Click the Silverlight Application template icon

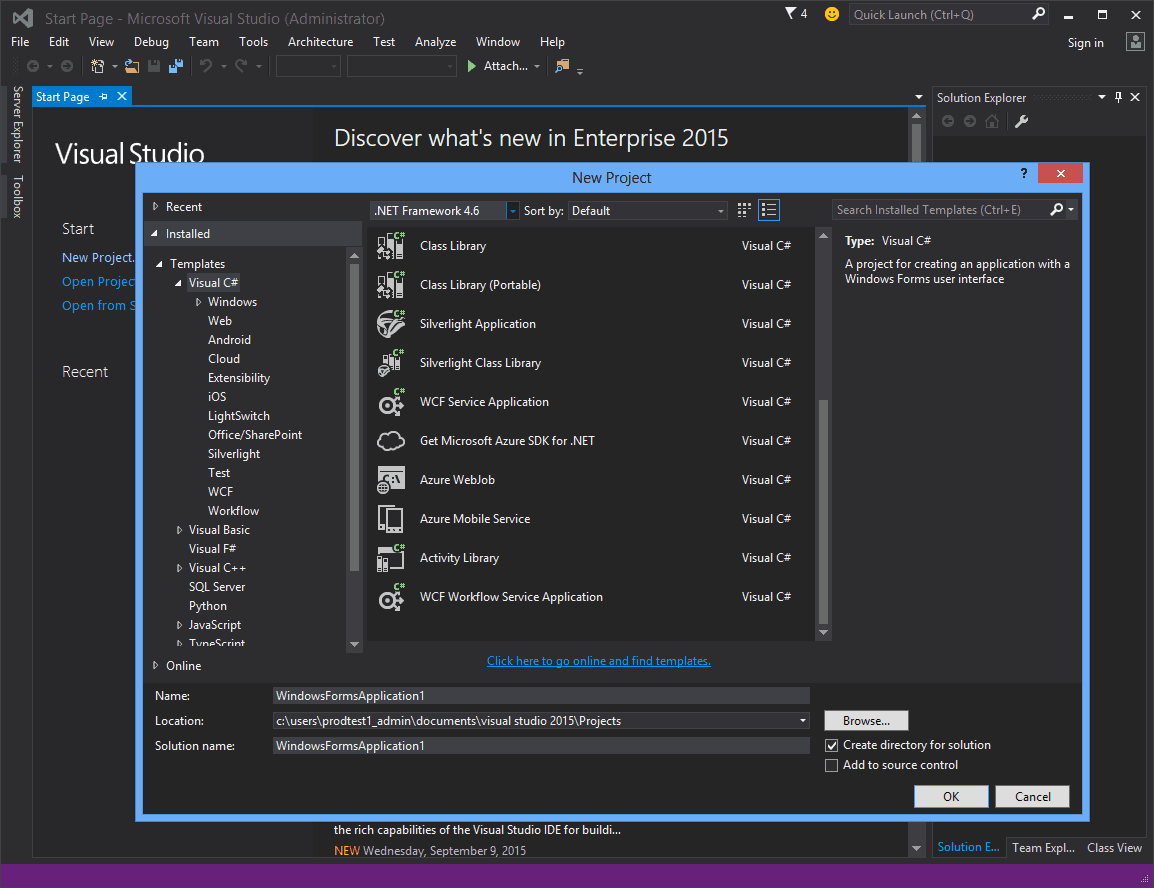click(391, 324)
